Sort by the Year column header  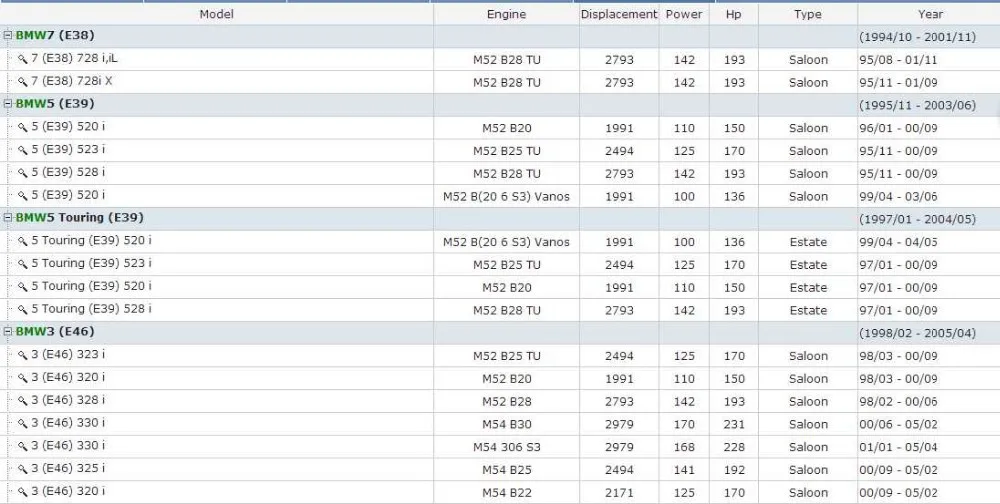(x=930, y=14)
